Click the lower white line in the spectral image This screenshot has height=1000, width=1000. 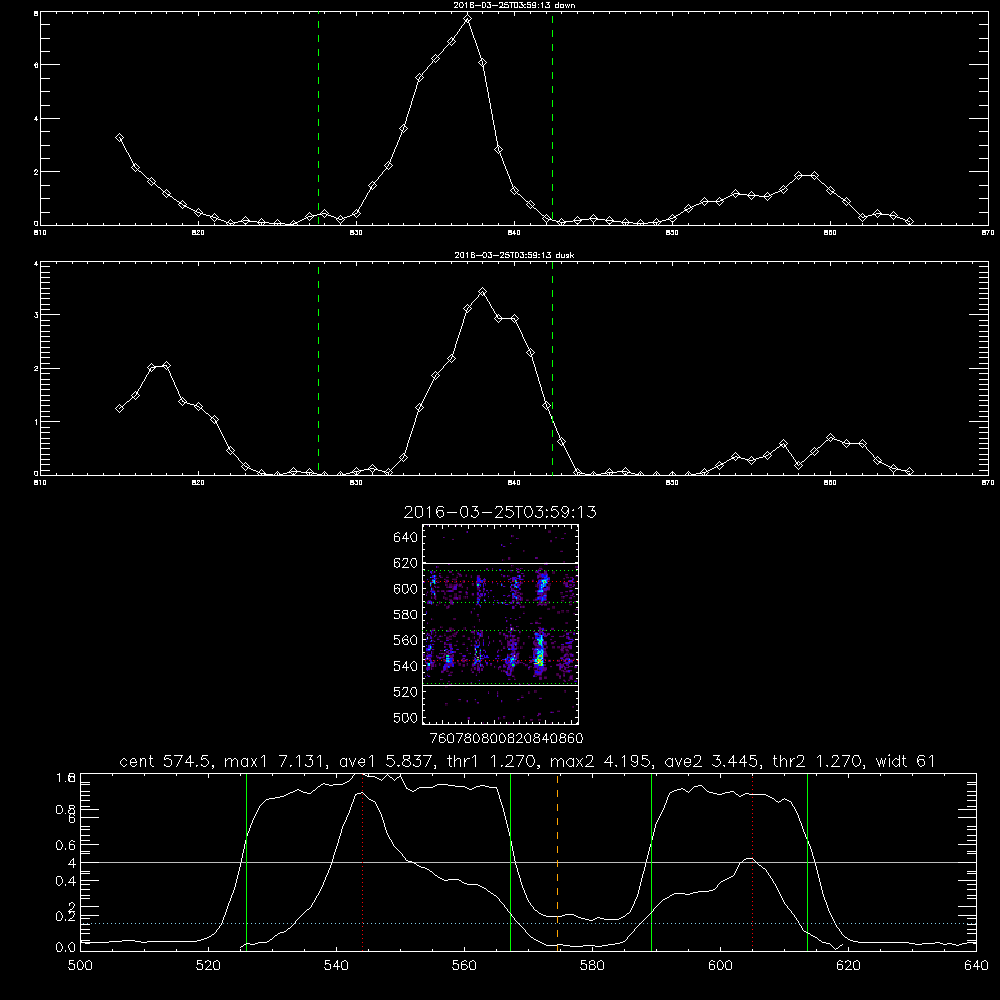(x=500, y=686)
